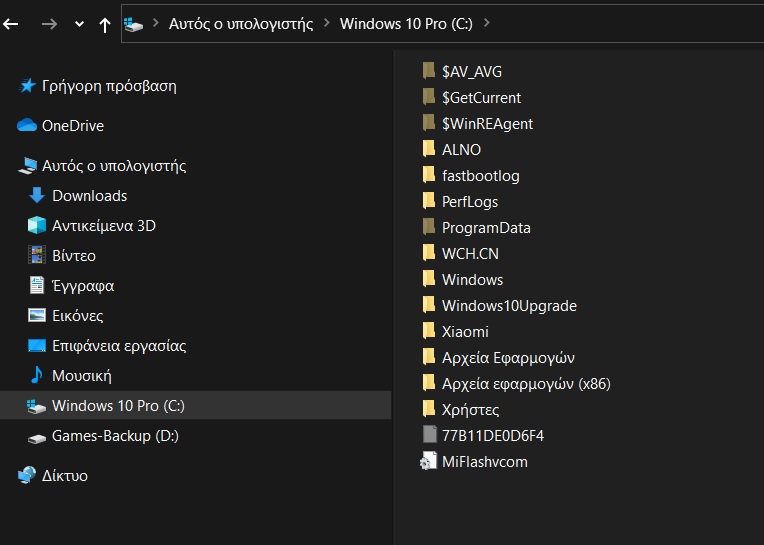Click the Back navigation arrow
The width and height of the screenshot is (764, 545).
pos(11,24)
